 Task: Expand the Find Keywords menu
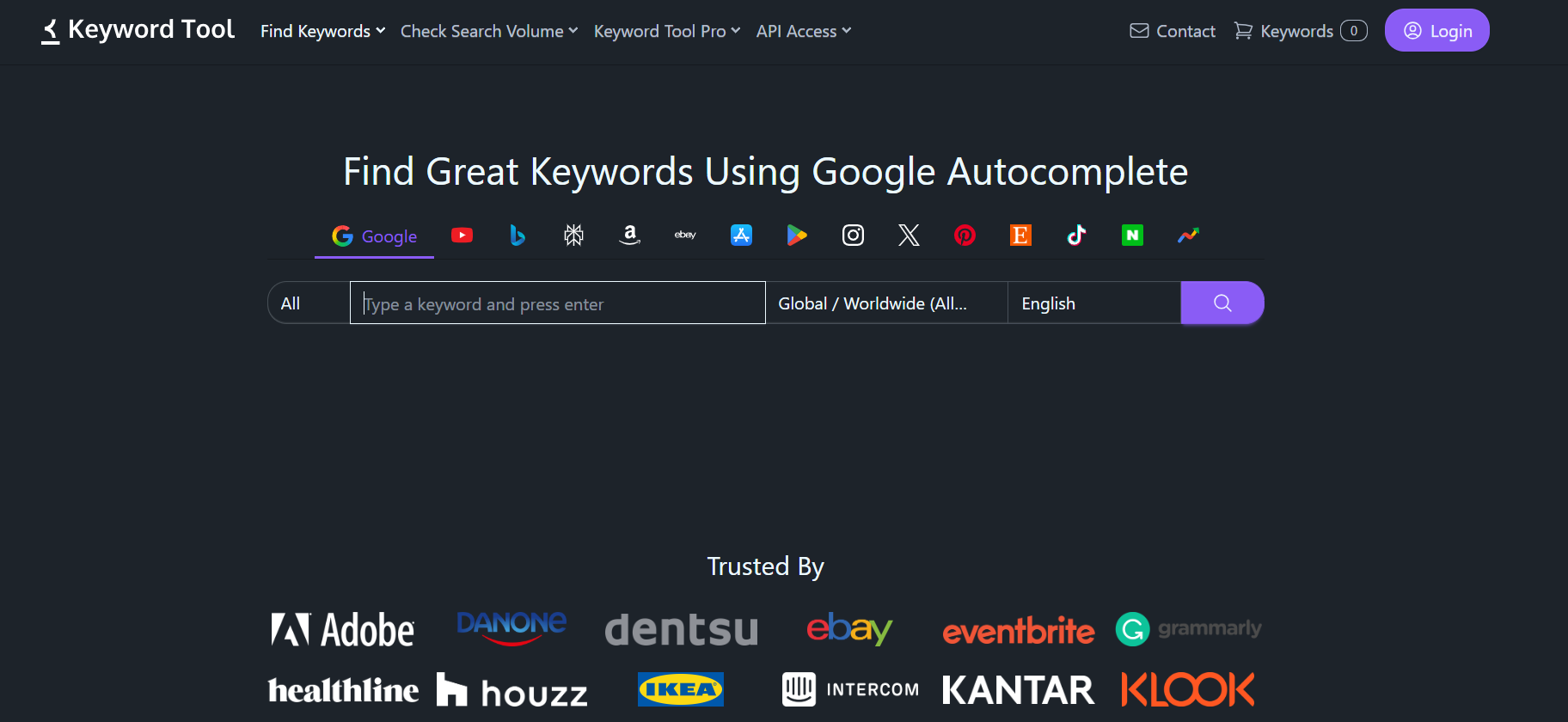coord(322,32)
